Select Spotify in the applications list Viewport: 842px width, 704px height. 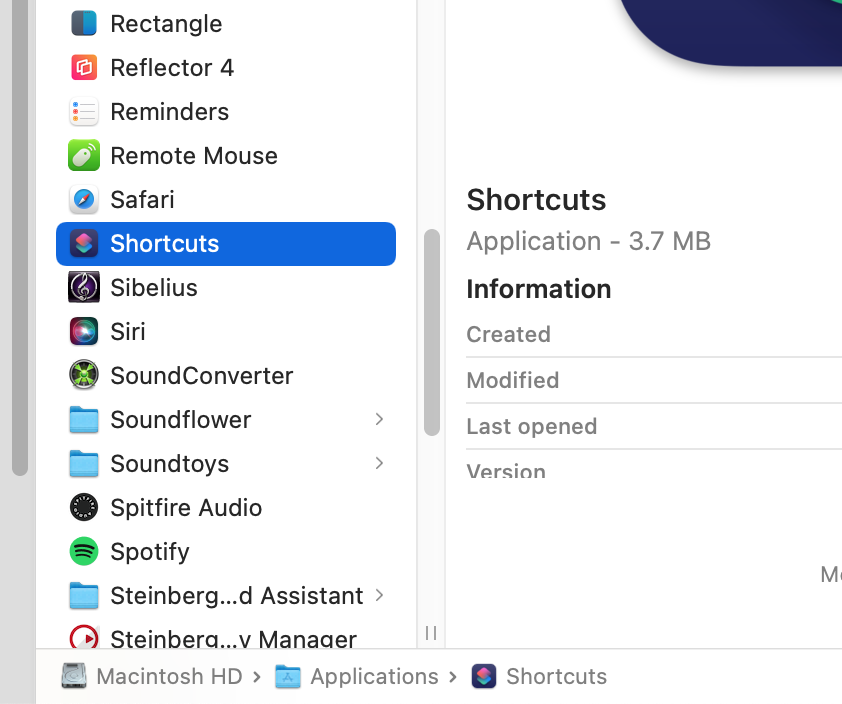[150, 551]
